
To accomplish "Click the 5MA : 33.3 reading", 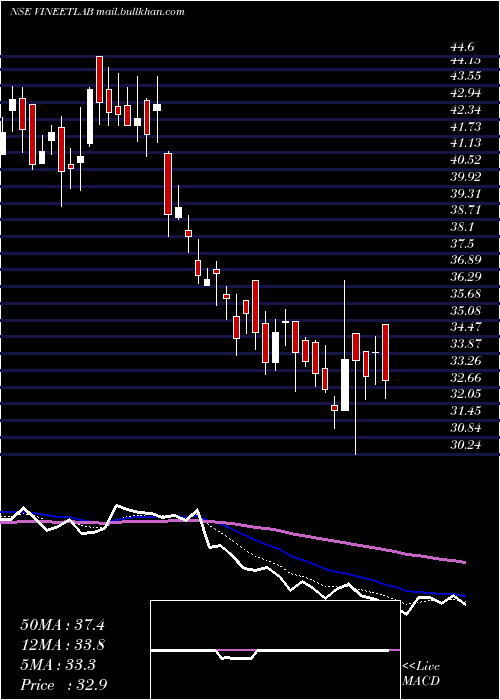I will pyautogui.click(x=58, y=665).
